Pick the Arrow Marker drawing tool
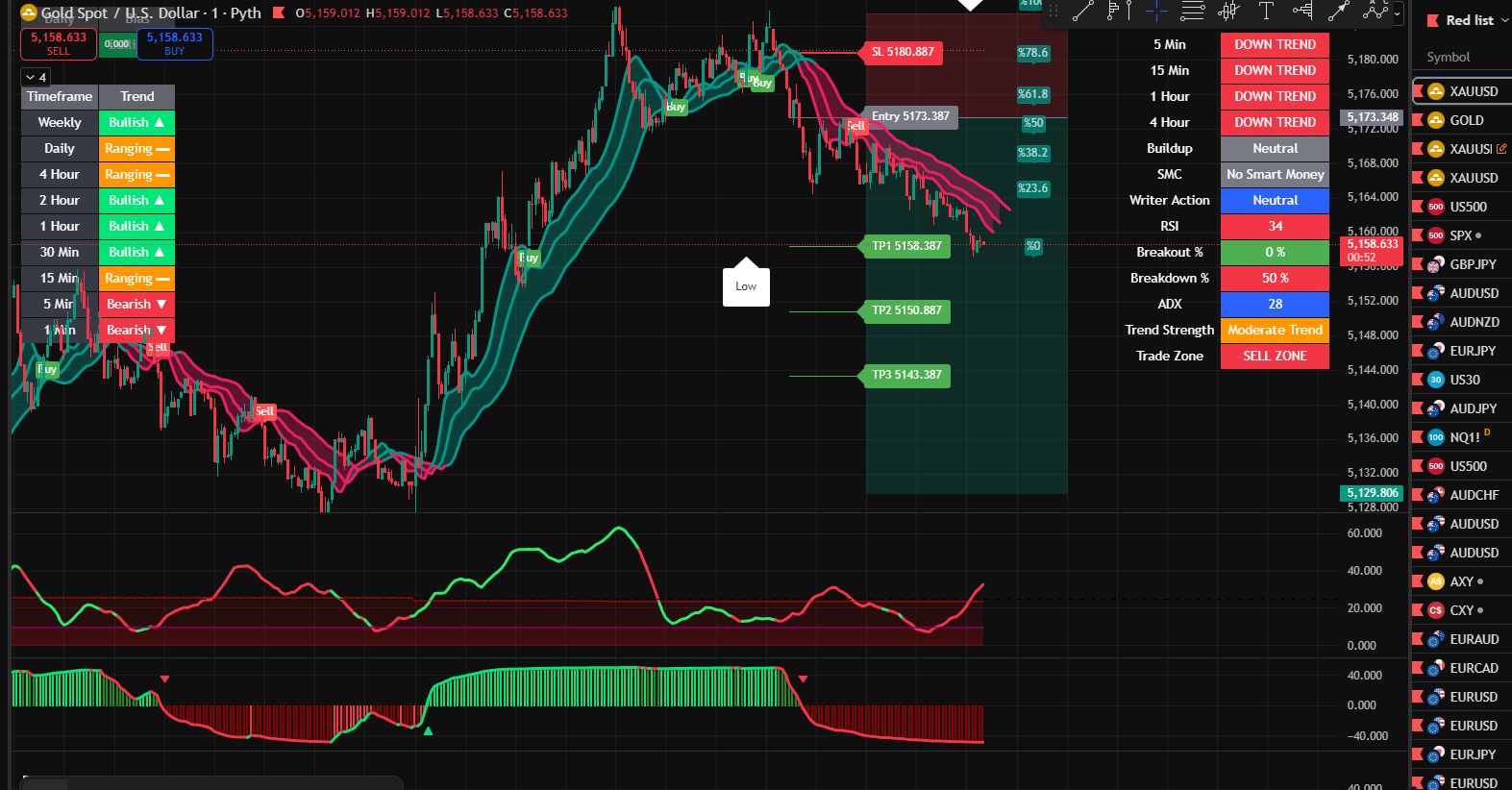The height and width of the screenshot is (790, 1512). tap(1338, 12)
